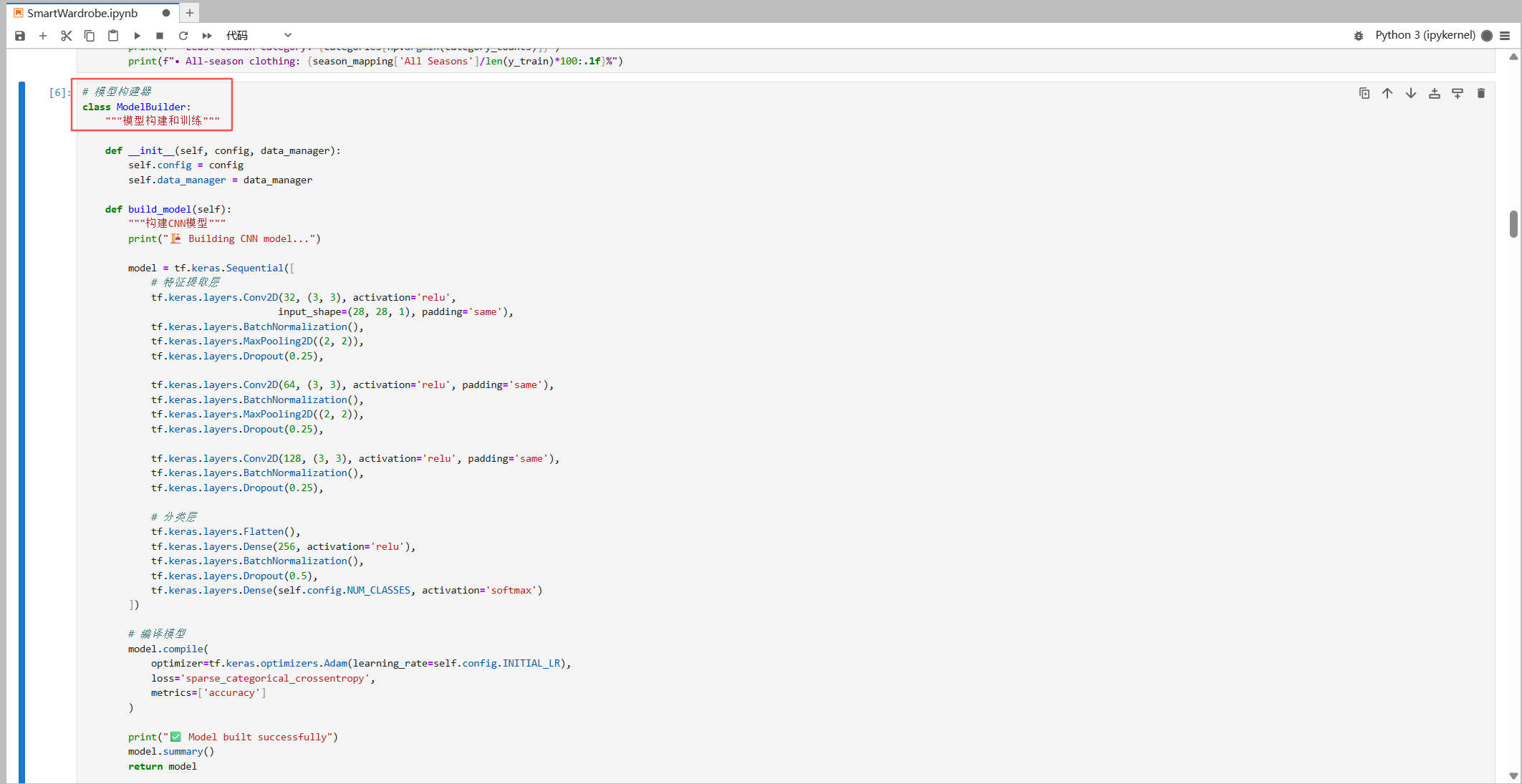Copy the selected cell
Viewport: 1522px width, 784px height.
pos(90,36)
